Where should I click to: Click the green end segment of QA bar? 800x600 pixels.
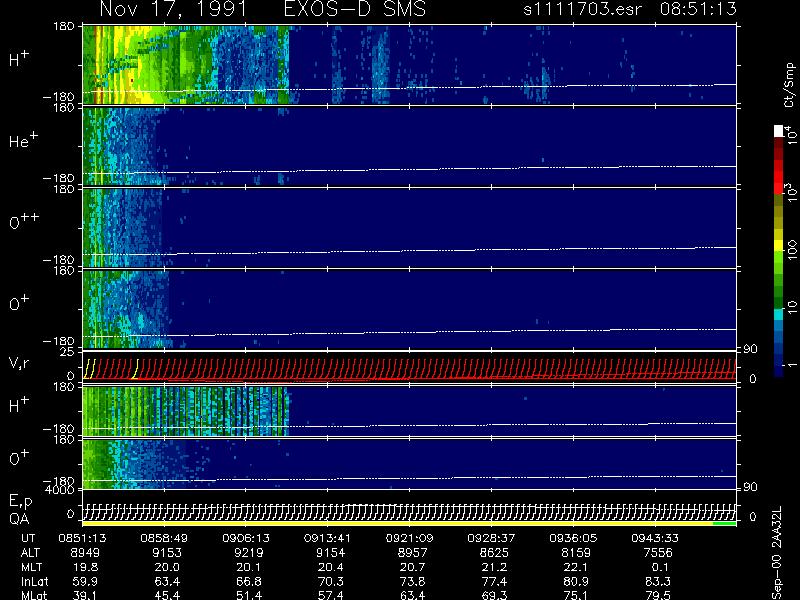tap(724, 523)
